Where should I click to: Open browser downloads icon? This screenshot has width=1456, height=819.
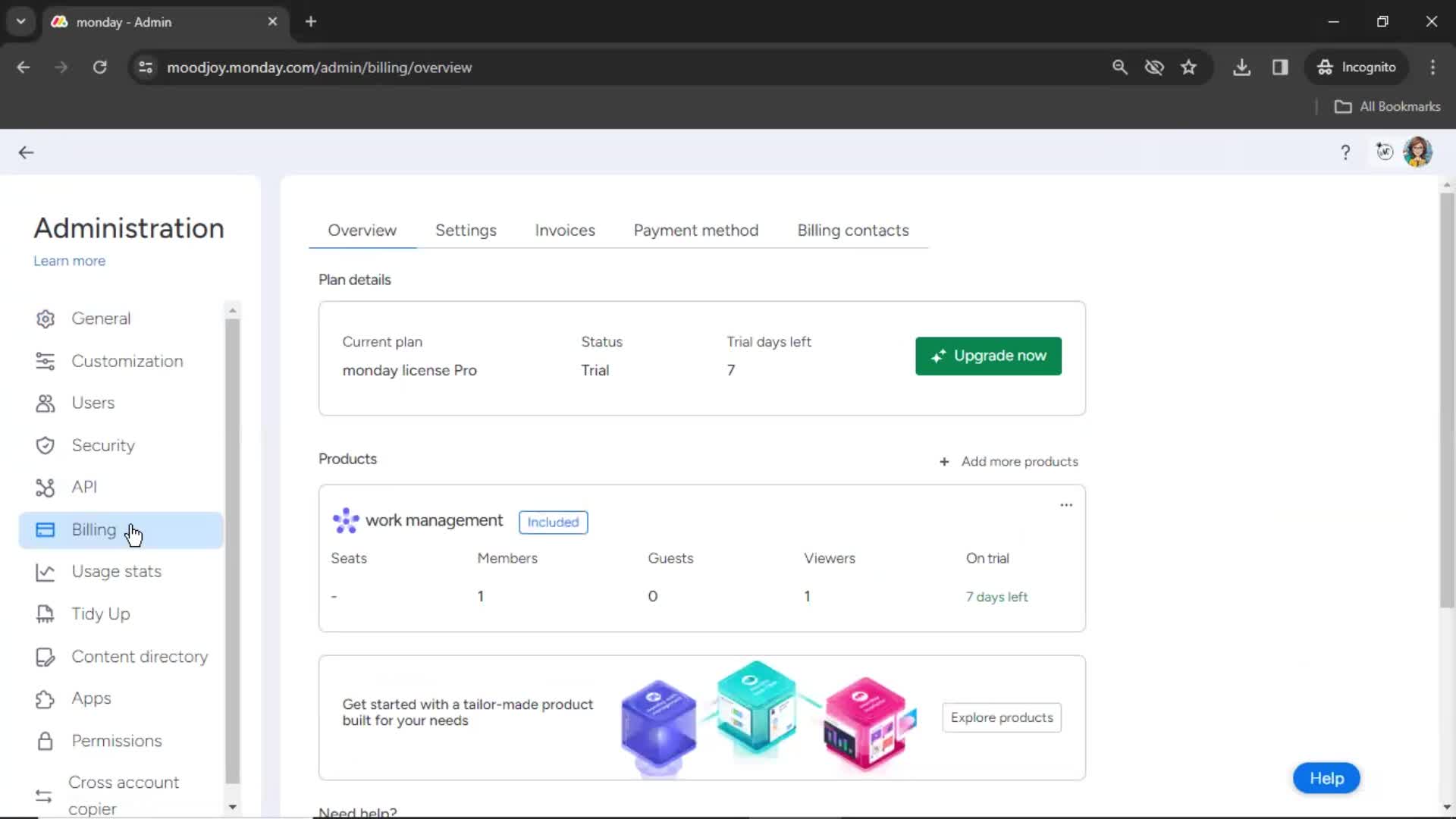pos(1241,67)
